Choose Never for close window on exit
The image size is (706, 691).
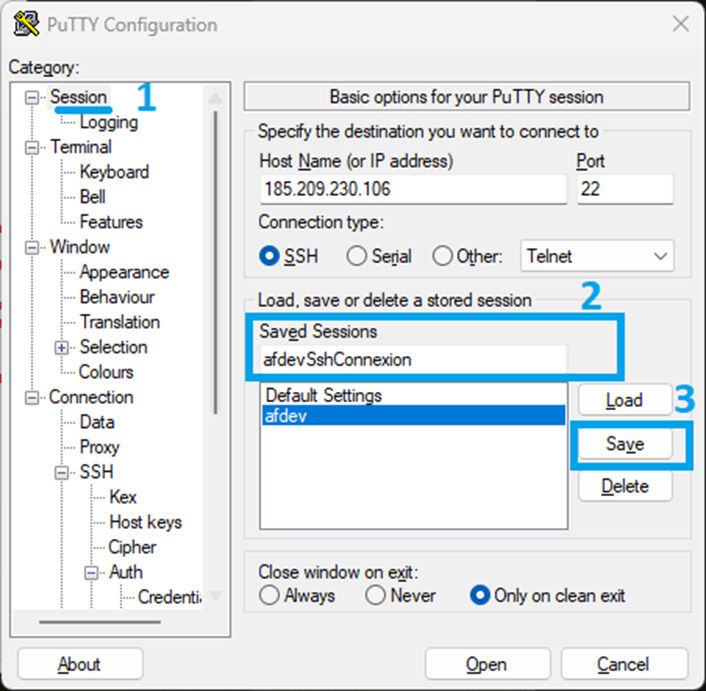coord(376,595)
